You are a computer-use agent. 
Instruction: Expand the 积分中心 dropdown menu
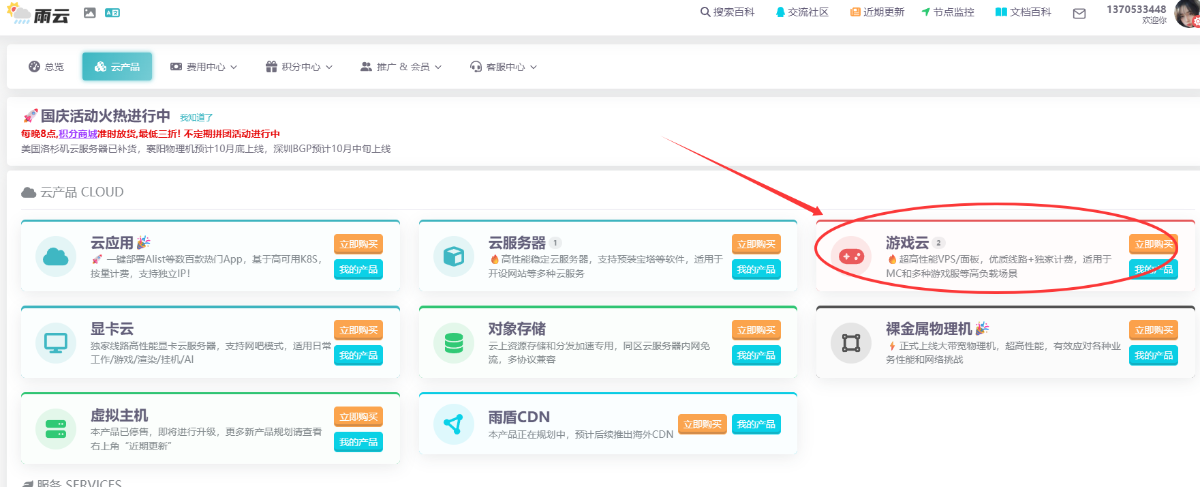299,67
